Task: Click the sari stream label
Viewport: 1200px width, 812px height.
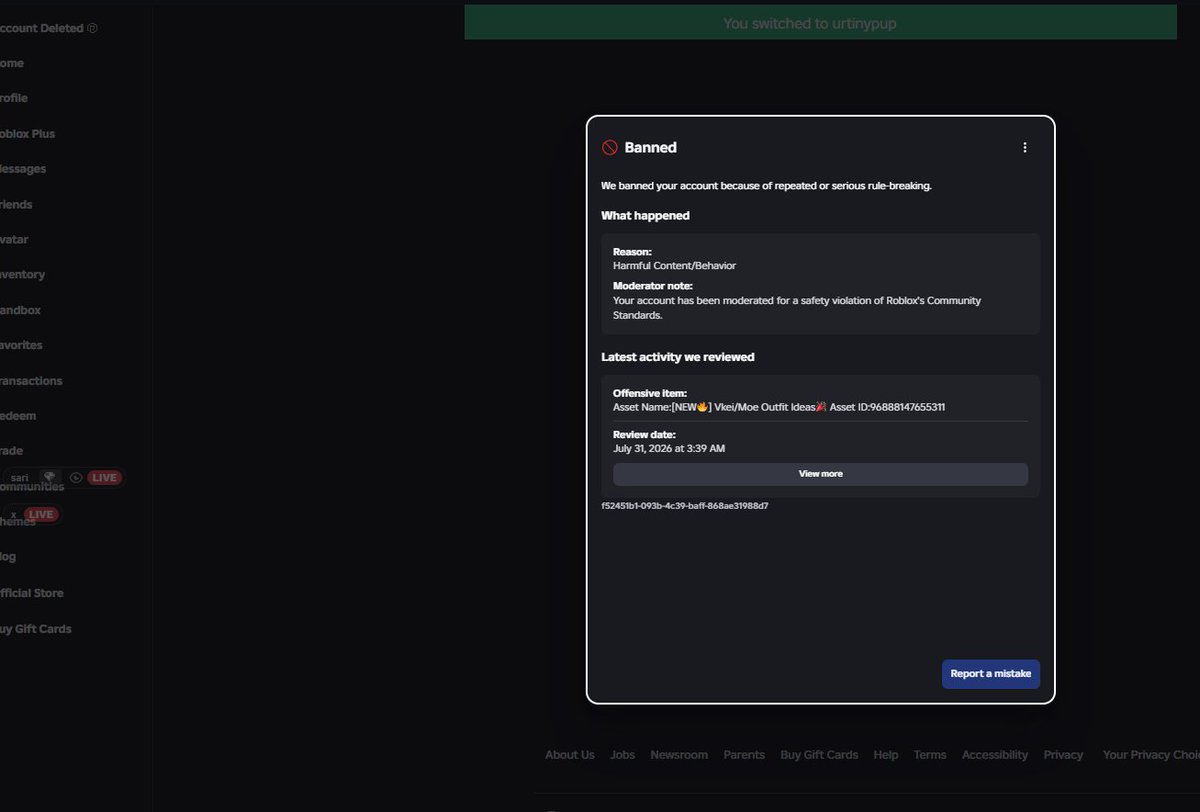Action: click(x=20, y=478)
